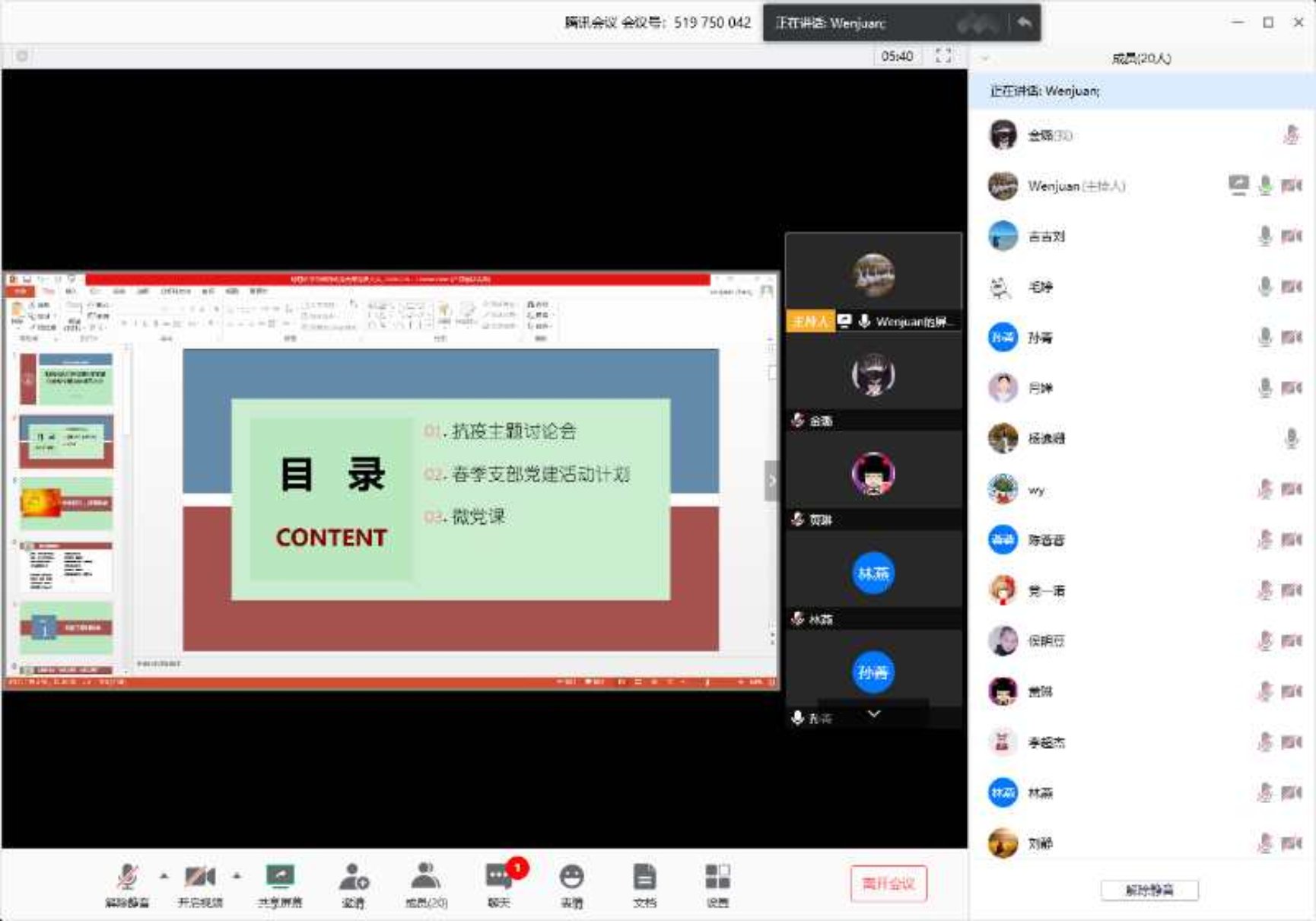
Task: Expand the video options arrow beside the camera
Action: (x=237, y=876)
